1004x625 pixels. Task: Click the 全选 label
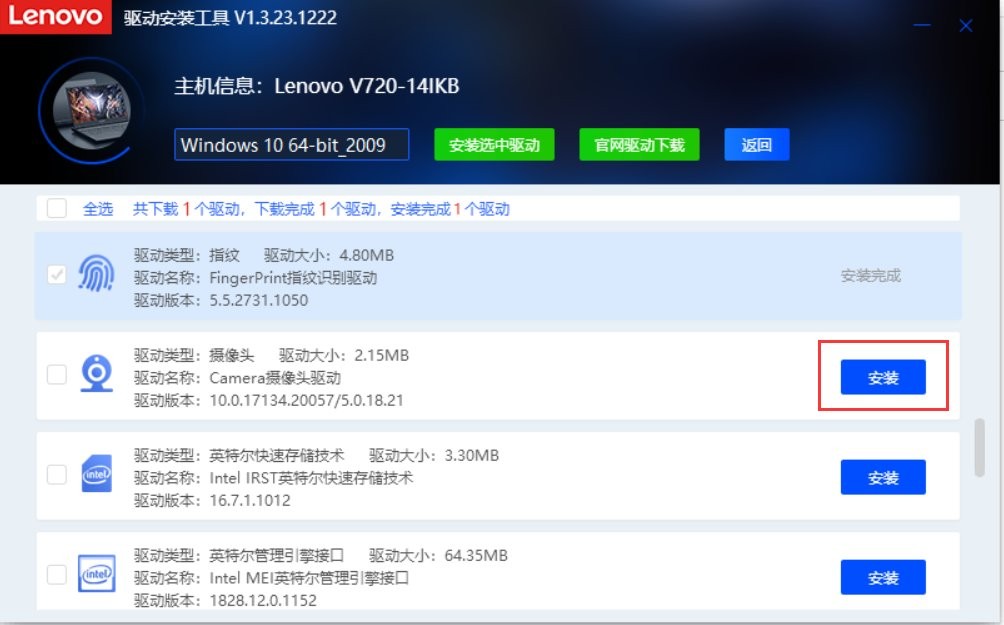98,209
